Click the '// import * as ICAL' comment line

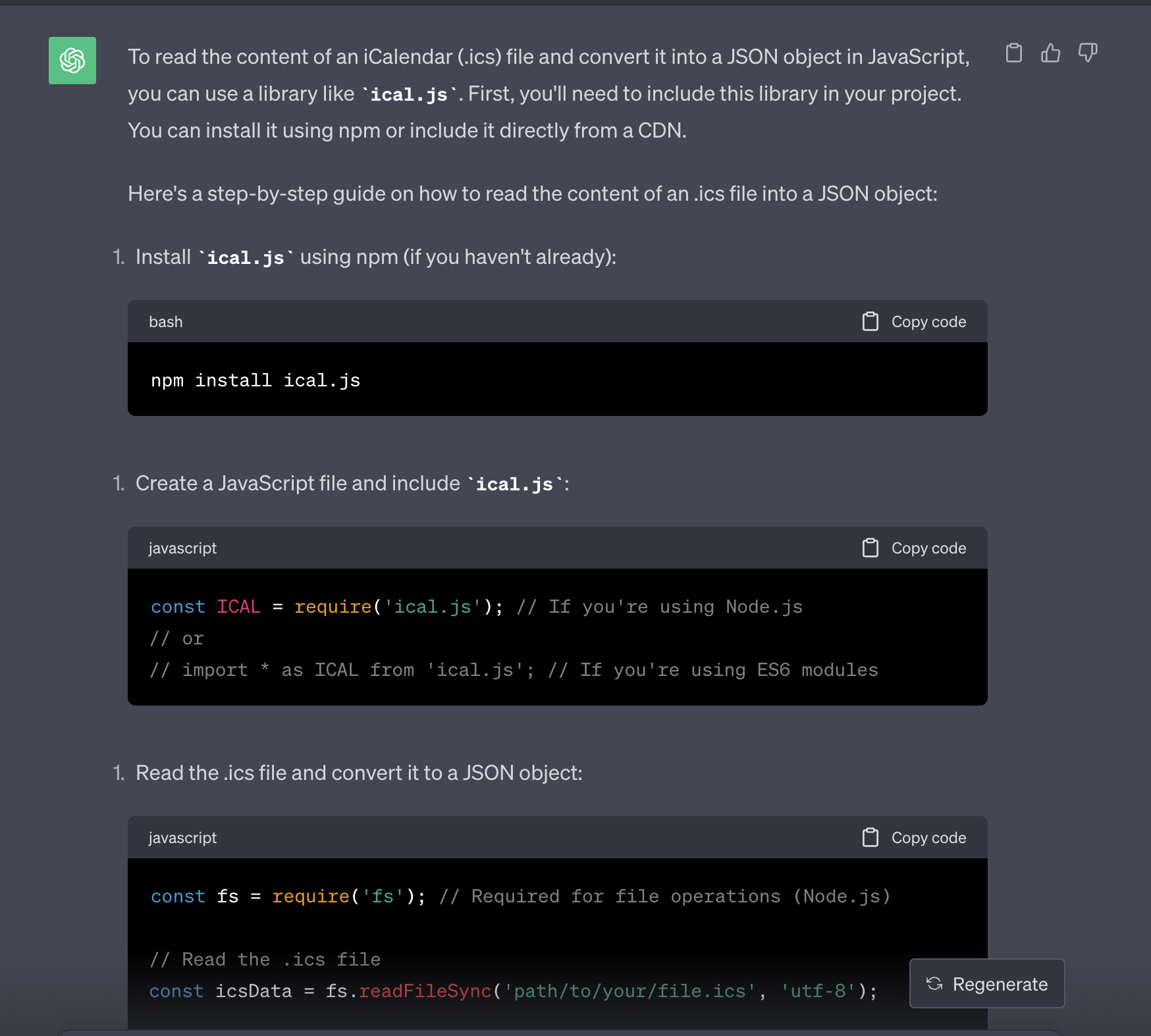514,670
